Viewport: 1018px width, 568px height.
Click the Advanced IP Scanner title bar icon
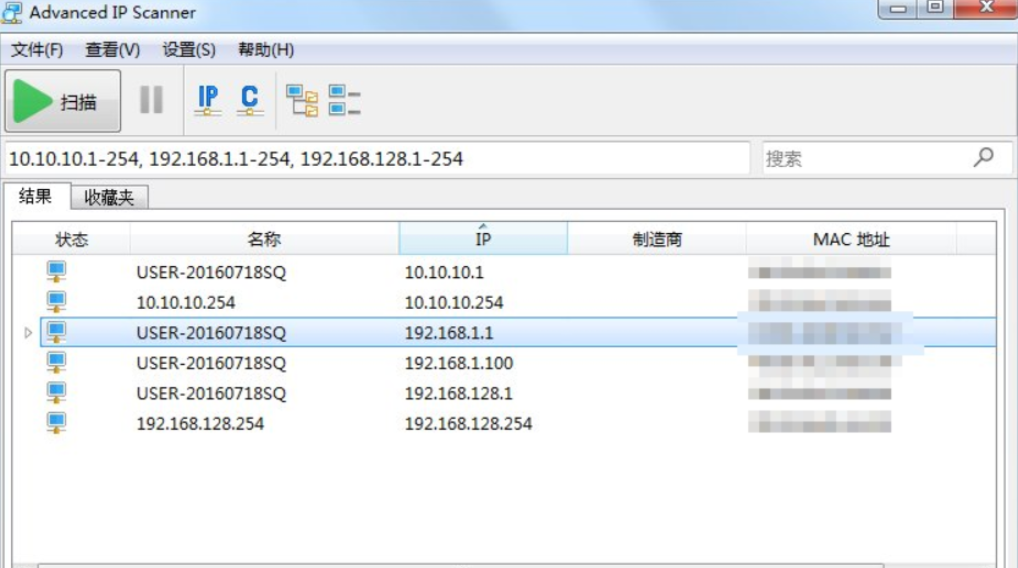[x=12, y=13]
